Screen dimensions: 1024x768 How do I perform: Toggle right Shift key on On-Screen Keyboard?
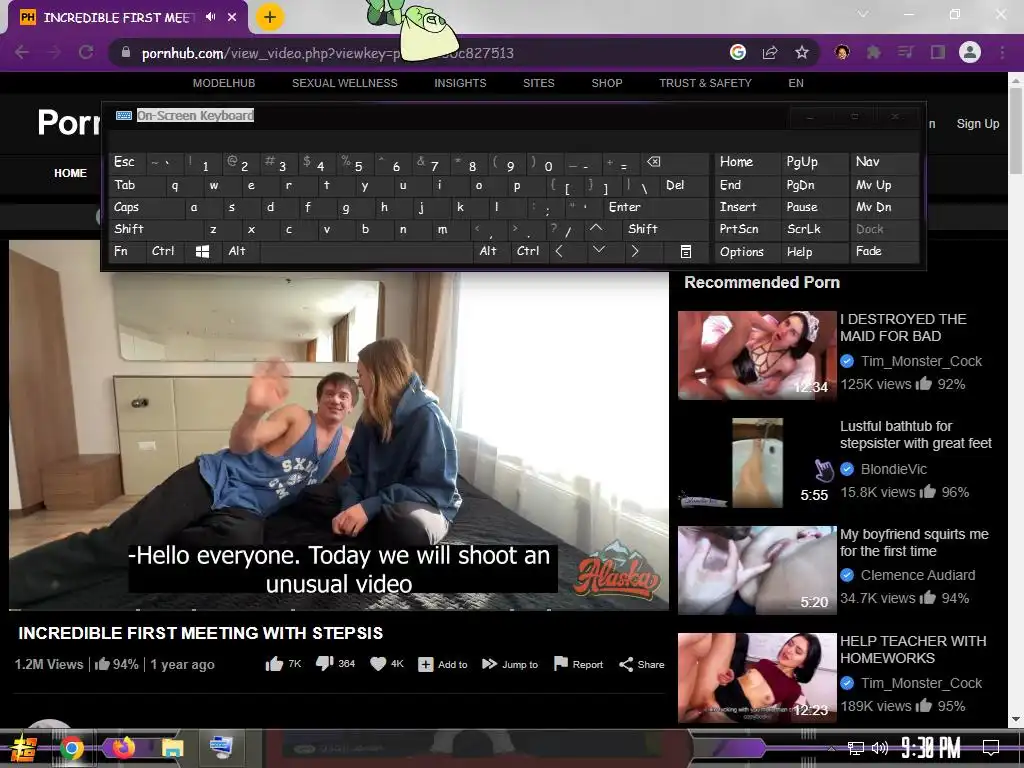pos(664,229)
